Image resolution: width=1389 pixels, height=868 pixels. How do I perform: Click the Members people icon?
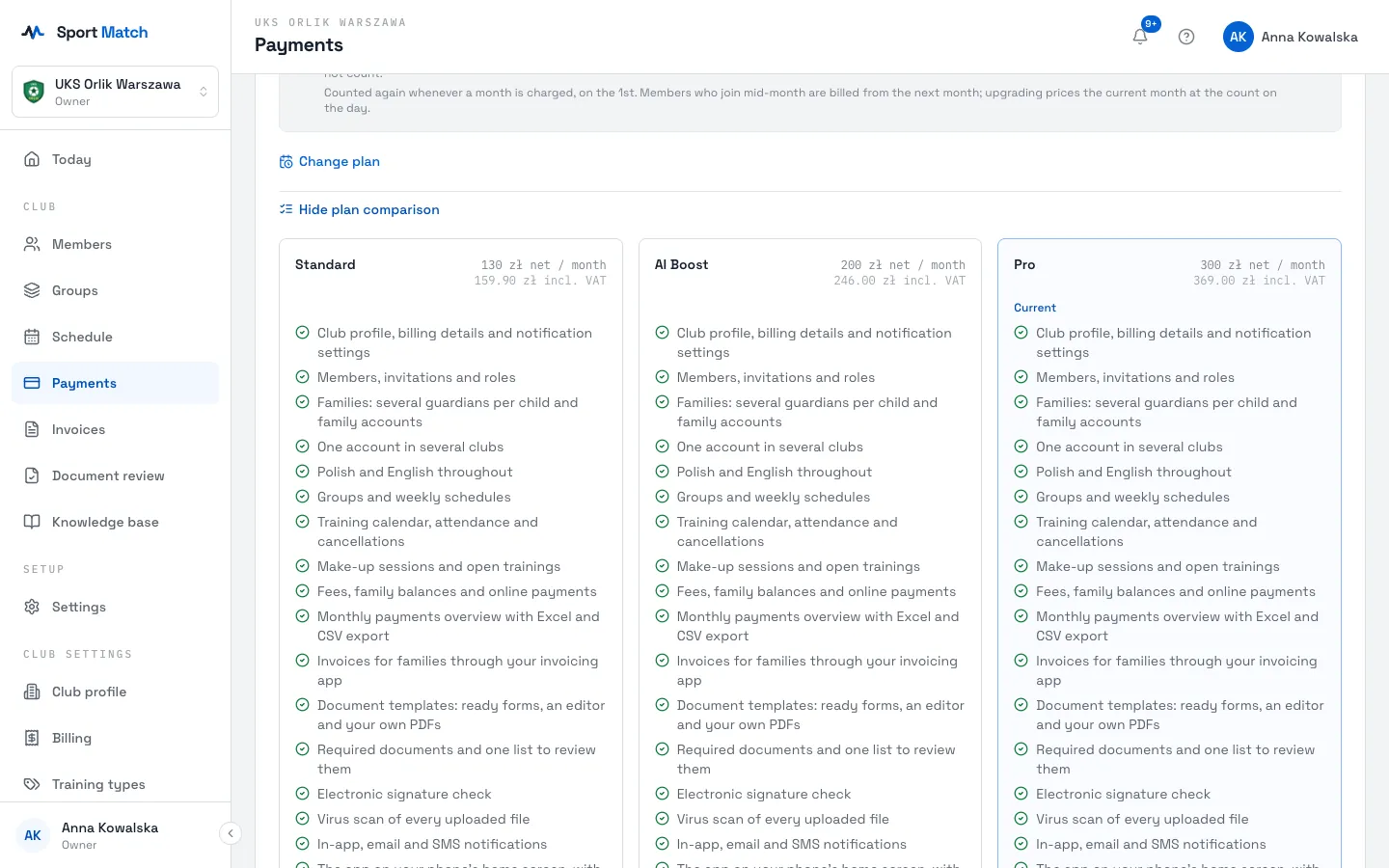coord(32,244)
